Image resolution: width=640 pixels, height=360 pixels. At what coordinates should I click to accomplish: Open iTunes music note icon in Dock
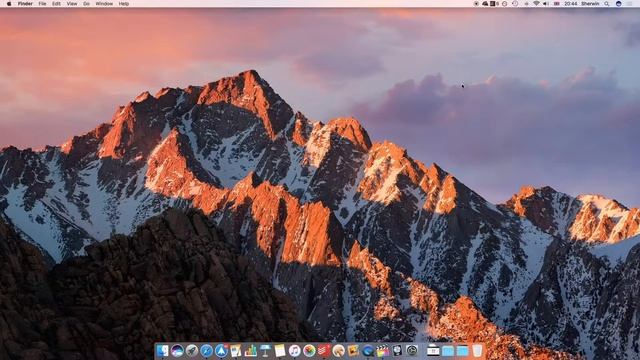click(295, 351)
